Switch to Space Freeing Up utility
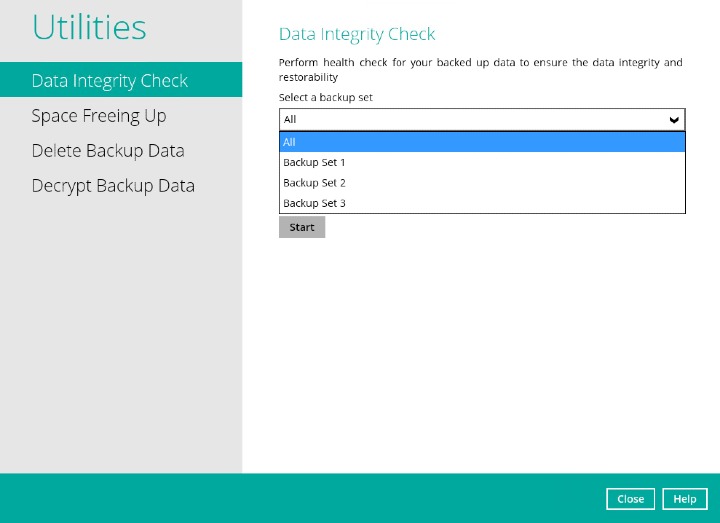Image resolution: width=720 pixels, height=523 pixels. pos(99,116)
